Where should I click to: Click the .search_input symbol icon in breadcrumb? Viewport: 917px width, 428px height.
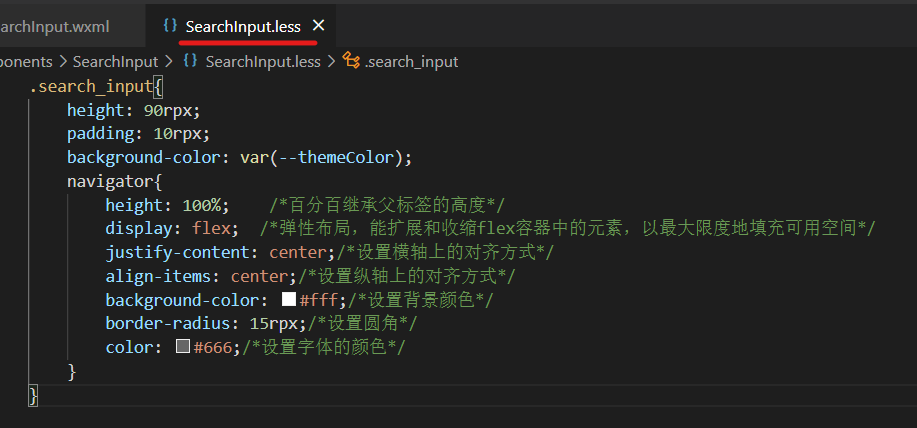tap(351, 61)
